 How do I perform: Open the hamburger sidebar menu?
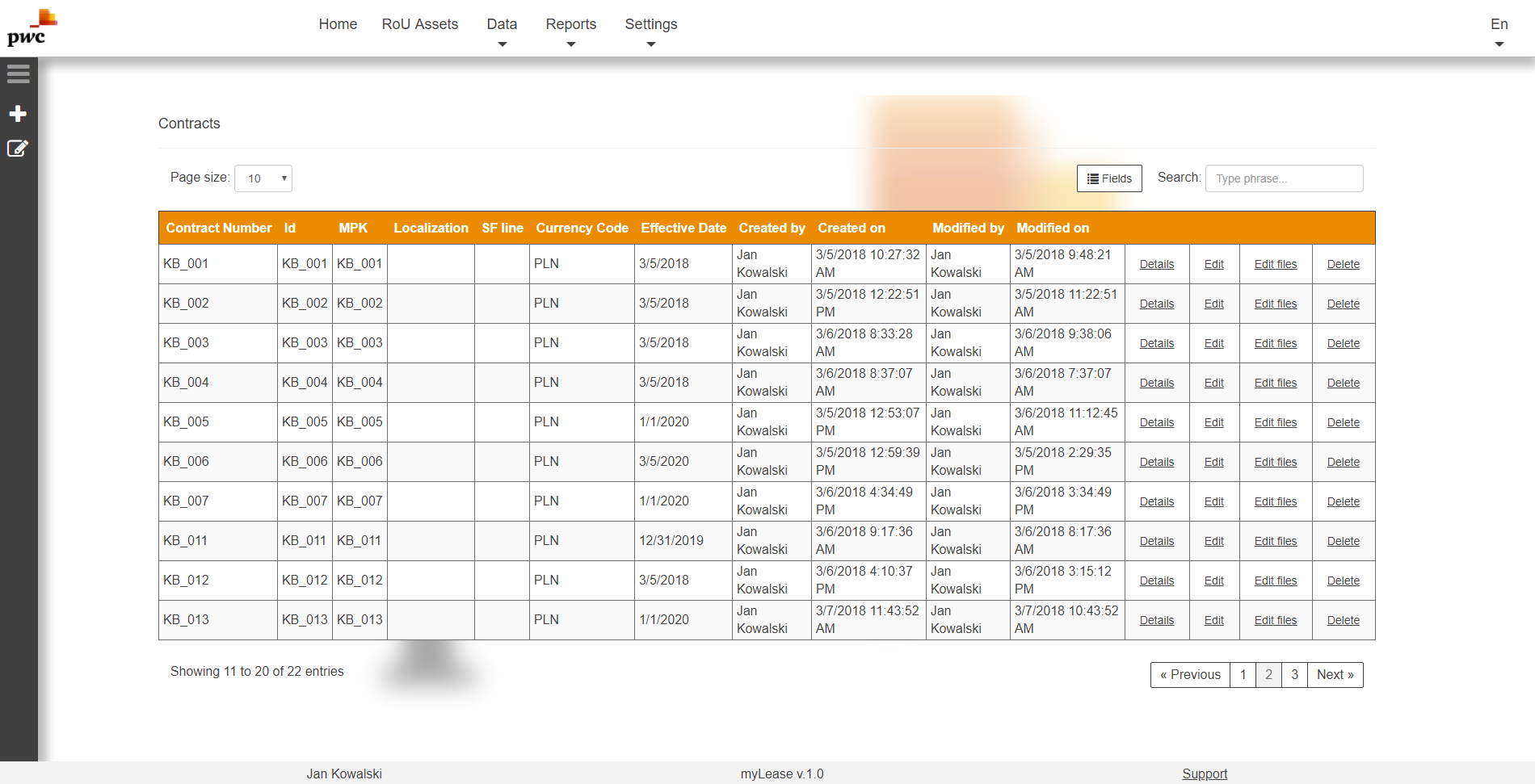(x=18, y=74)
